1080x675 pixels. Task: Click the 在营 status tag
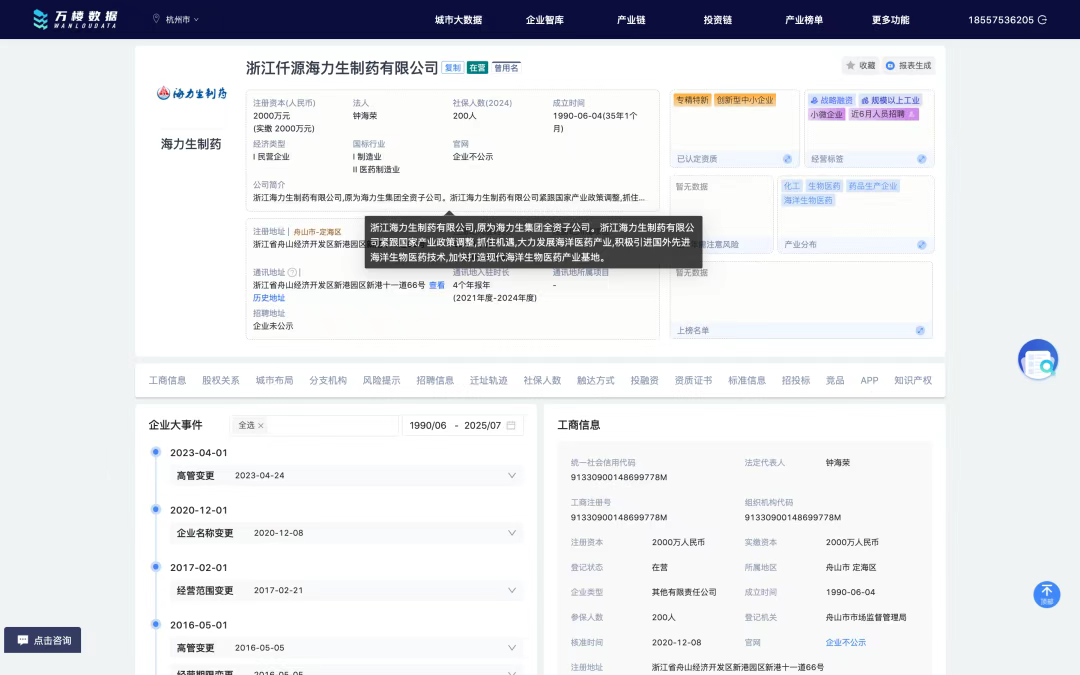(x=477, y=68)
